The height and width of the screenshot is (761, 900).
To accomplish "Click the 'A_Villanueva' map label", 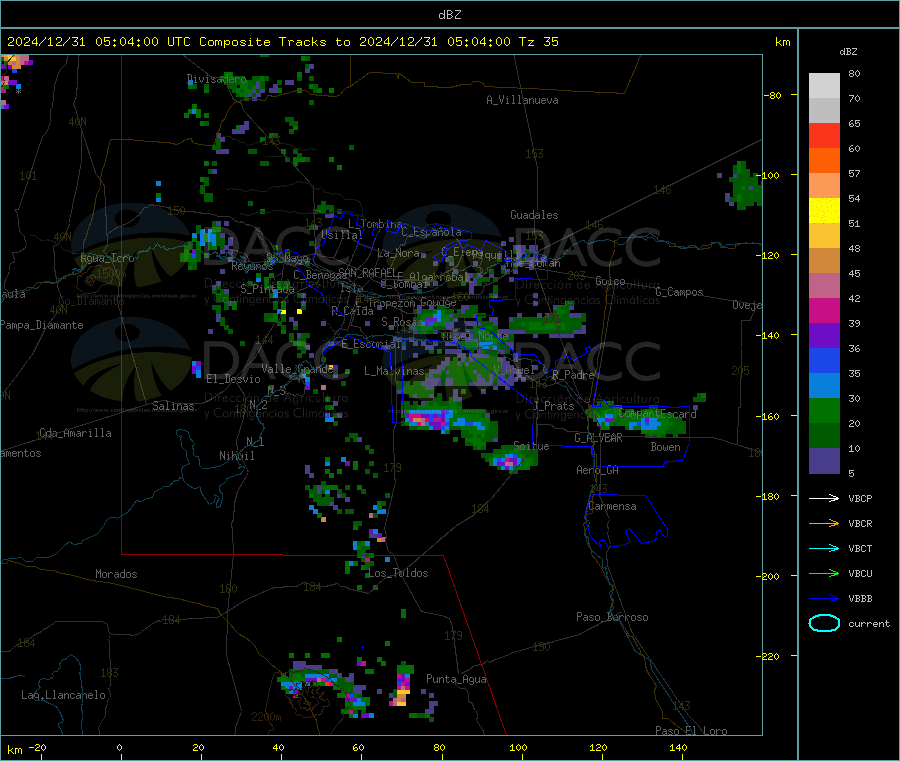I will 522,100.
